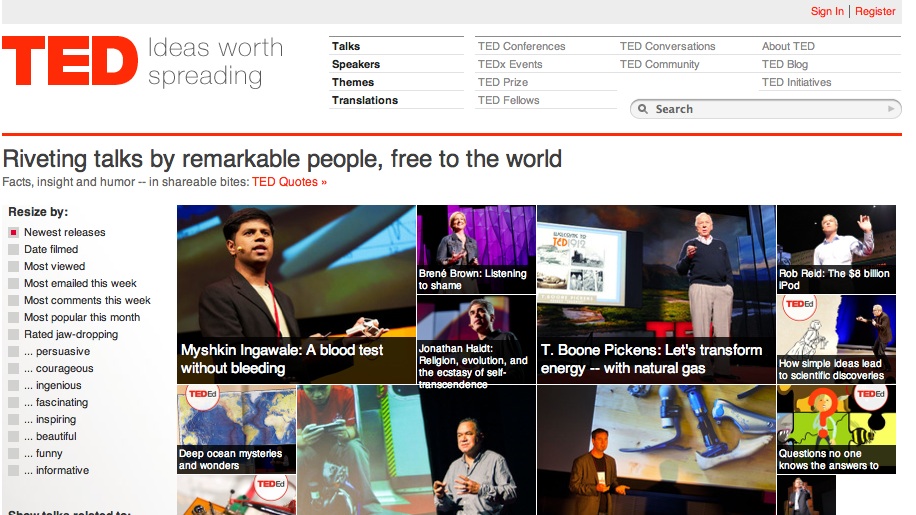The height and width of the screenshot is (515, 916).
Task: Open TED Community
Action: pyautogui.click(x=659, y=64)
